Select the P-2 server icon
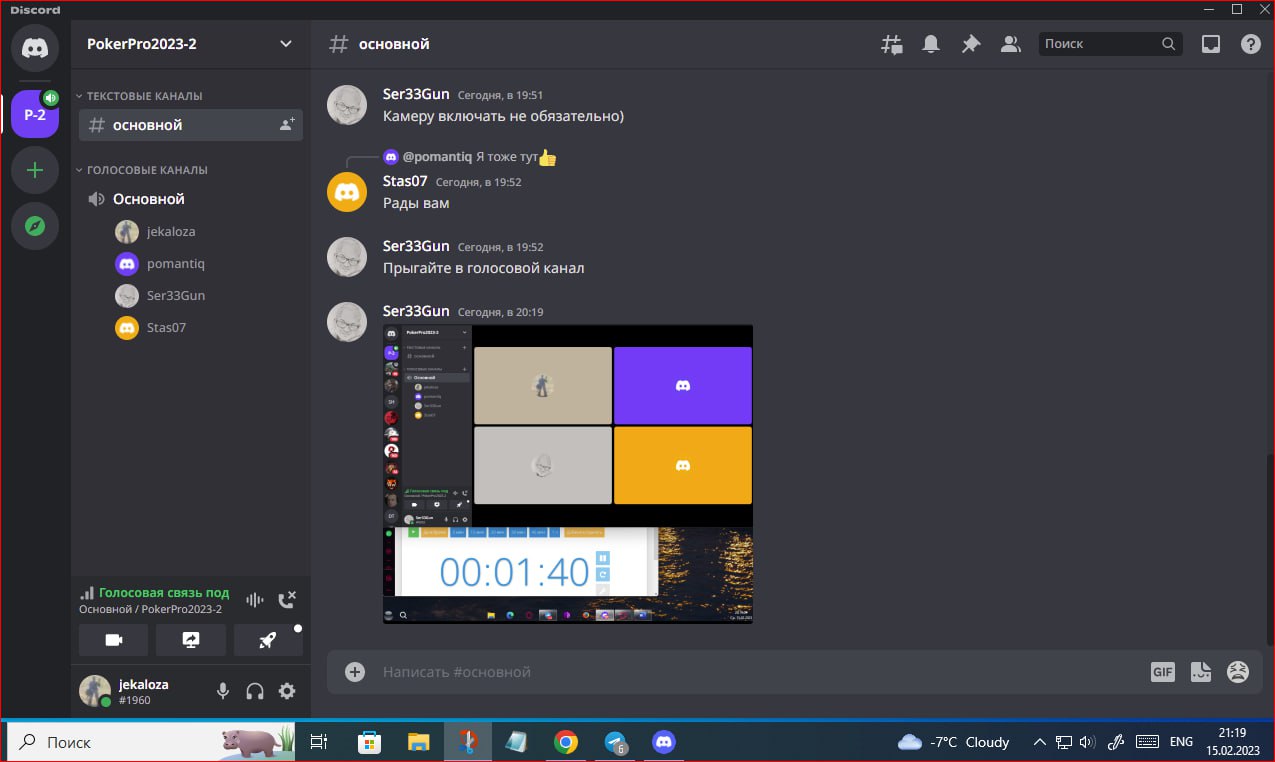The image size is (1275, 762). [x=35, y=115]
